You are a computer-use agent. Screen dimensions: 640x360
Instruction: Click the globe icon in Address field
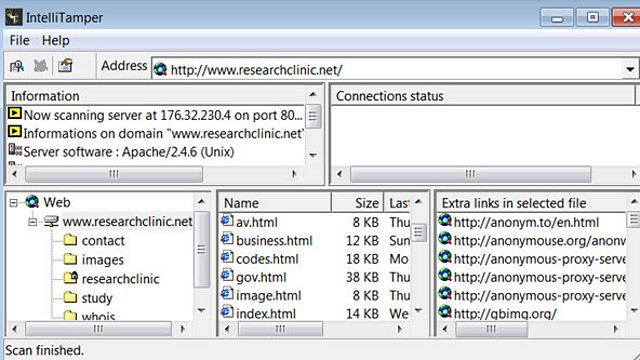coord(160,69)
